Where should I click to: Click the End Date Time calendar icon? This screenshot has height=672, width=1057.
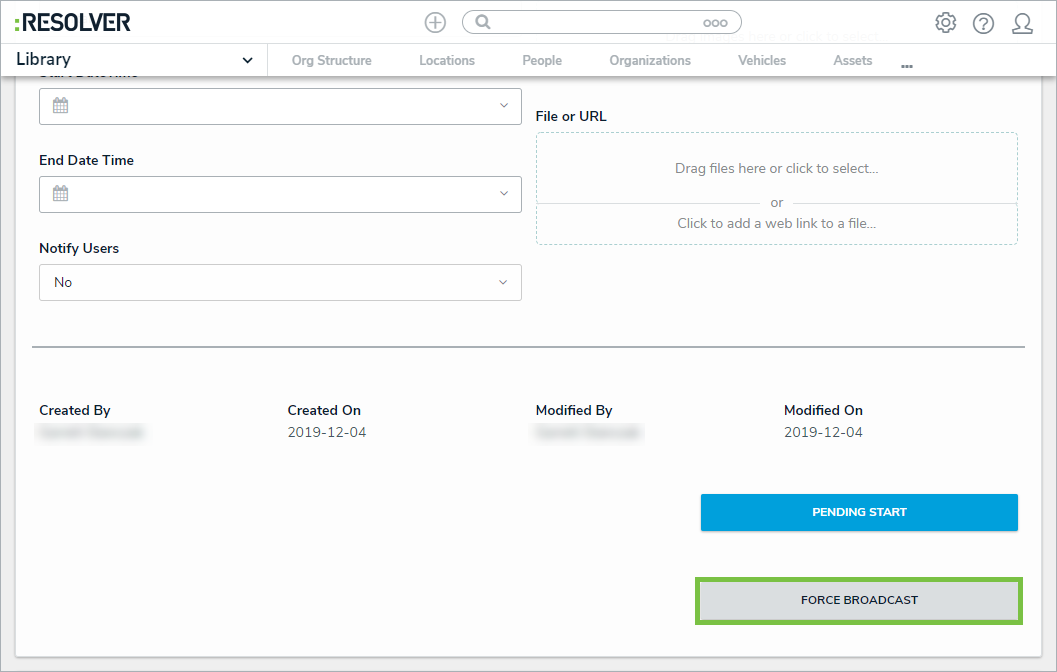[x=60, y=194]
